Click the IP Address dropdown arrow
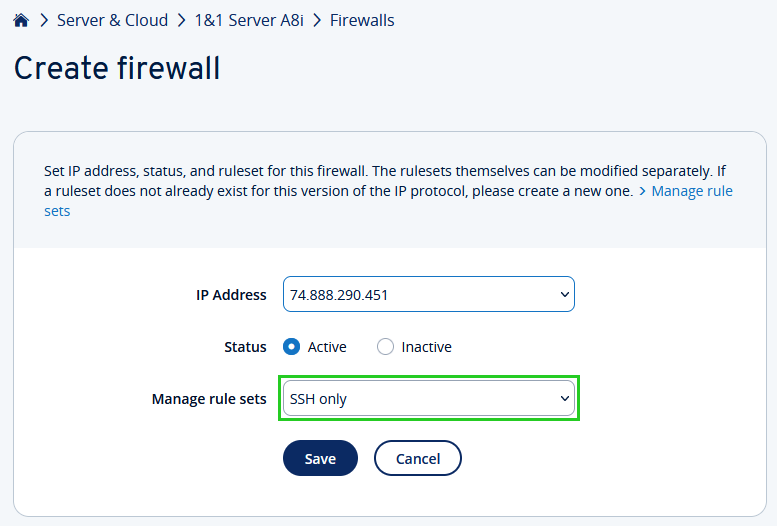Image resolution: width=777 pixels, height=526 pixels. coord(564,295)
